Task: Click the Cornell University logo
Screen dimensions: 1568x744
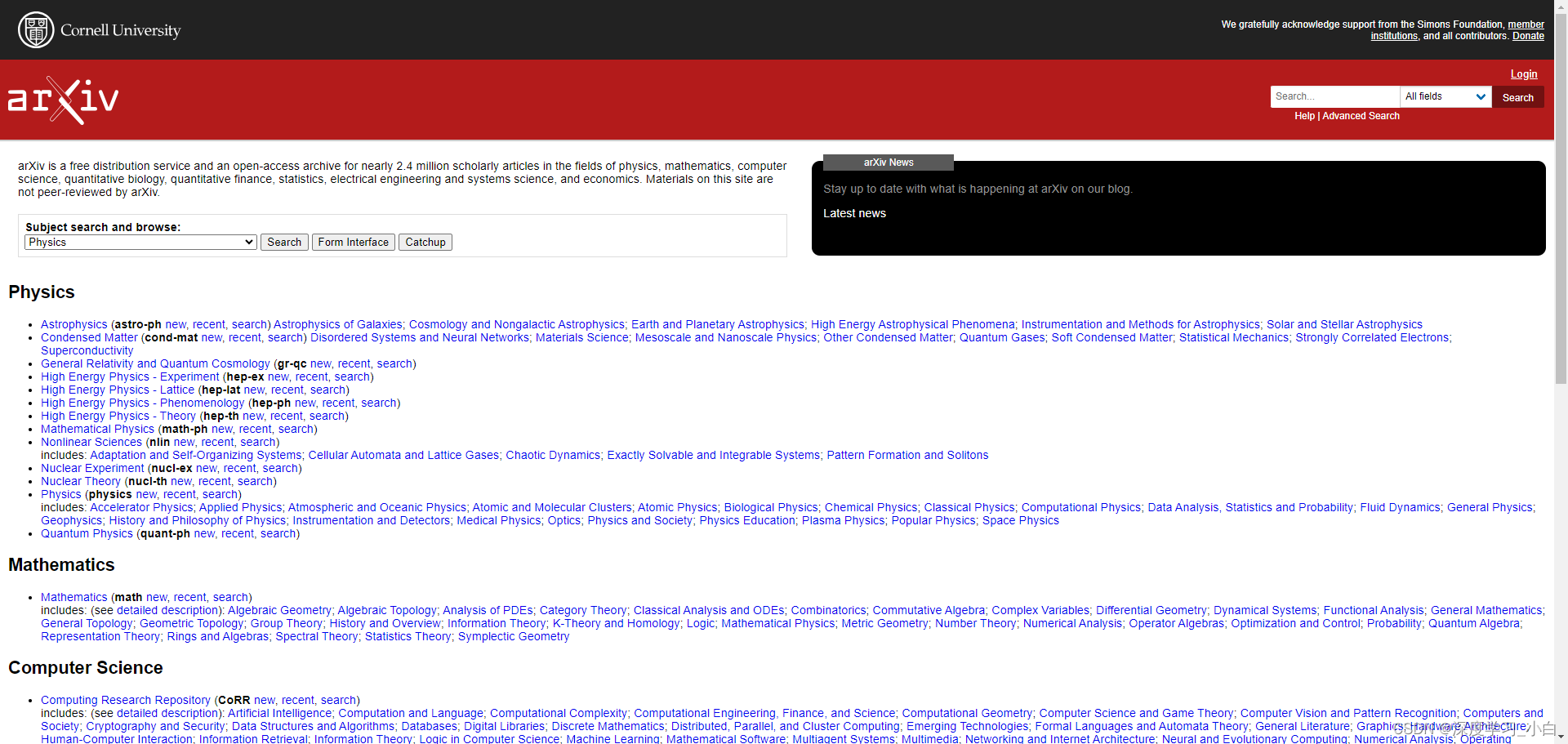Action: point(99,30)
